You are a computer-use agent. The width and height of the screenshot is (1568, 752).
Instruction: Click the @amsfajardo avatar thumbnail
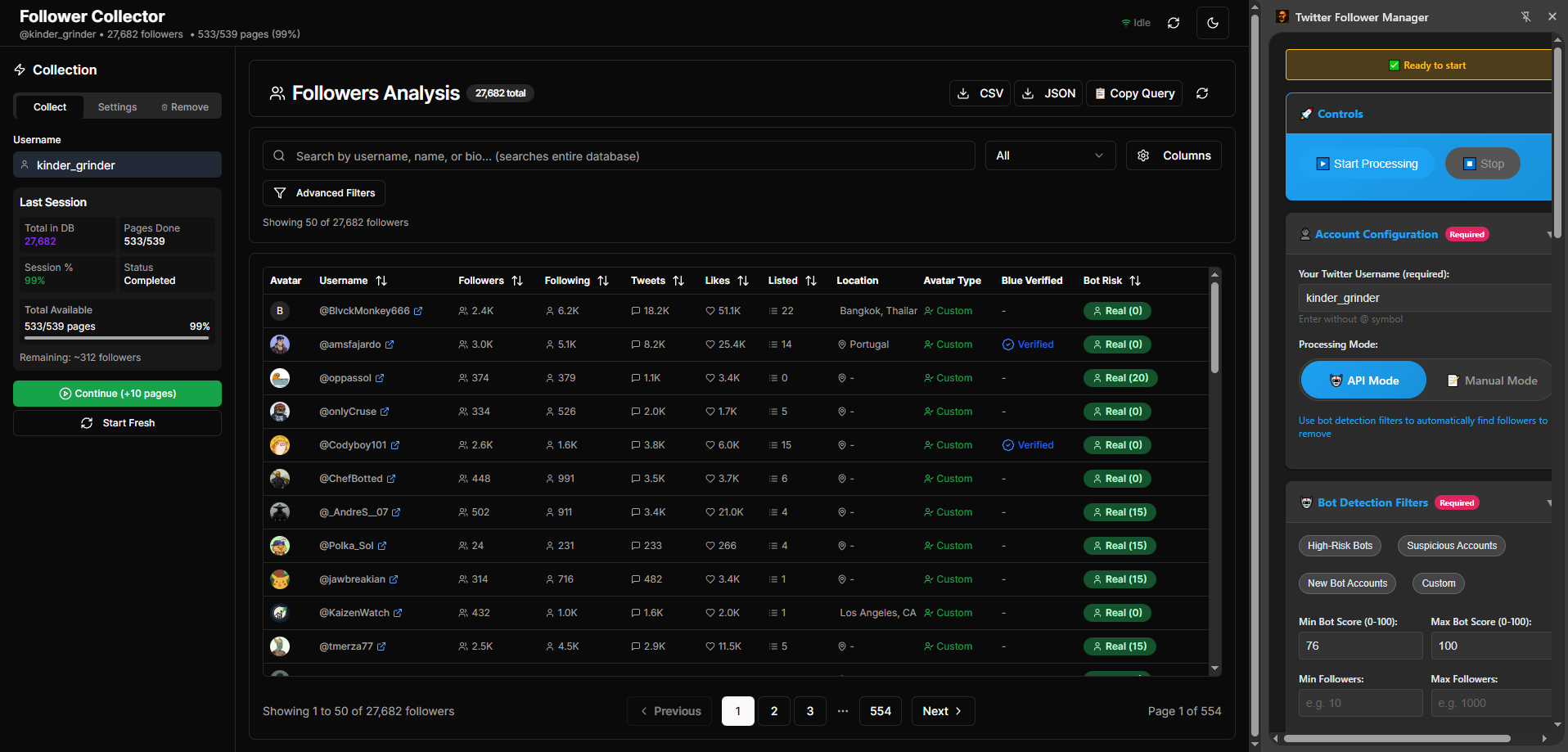(x=280, y=344)
